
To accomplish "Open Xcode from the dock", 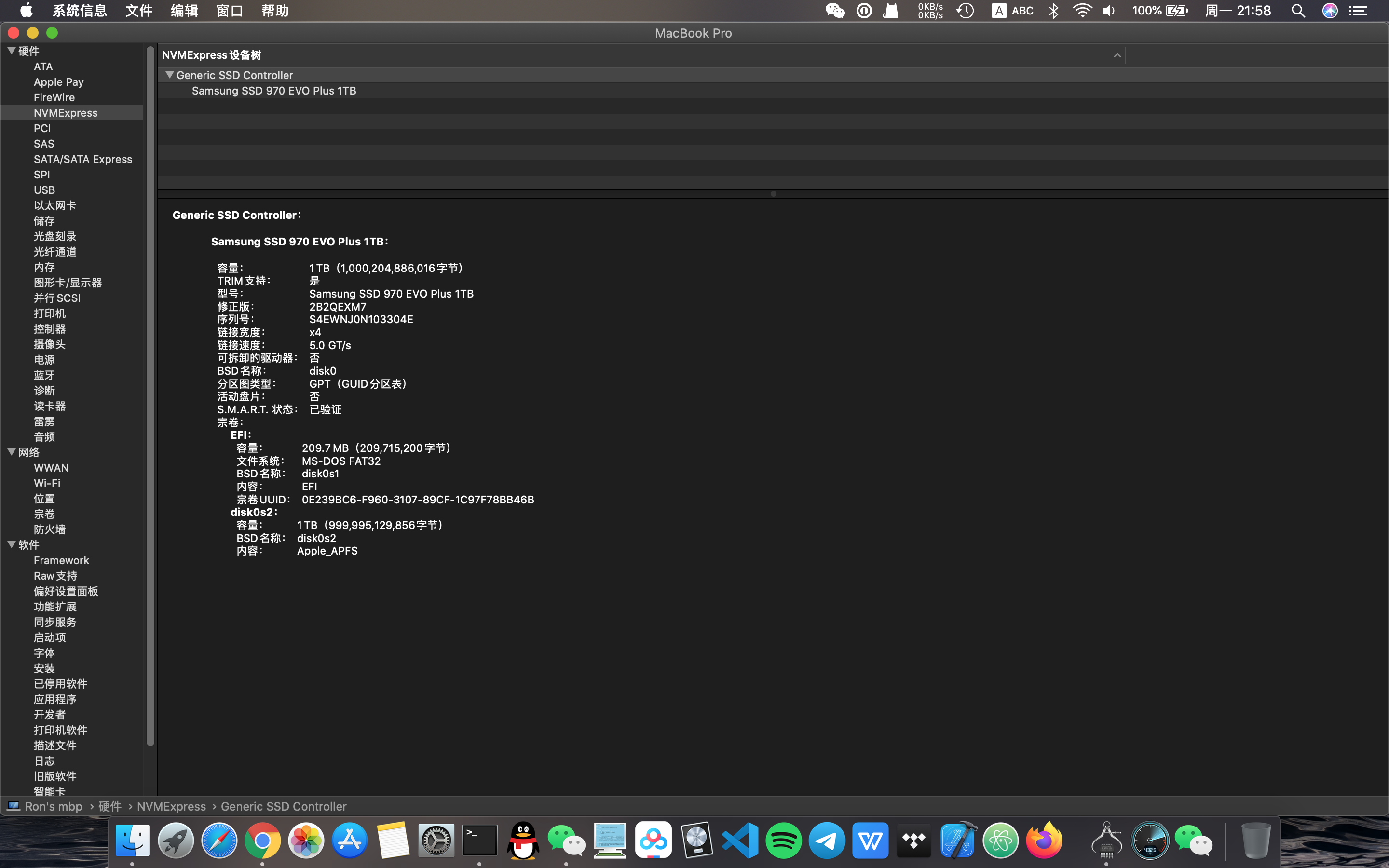I will 957,841.
